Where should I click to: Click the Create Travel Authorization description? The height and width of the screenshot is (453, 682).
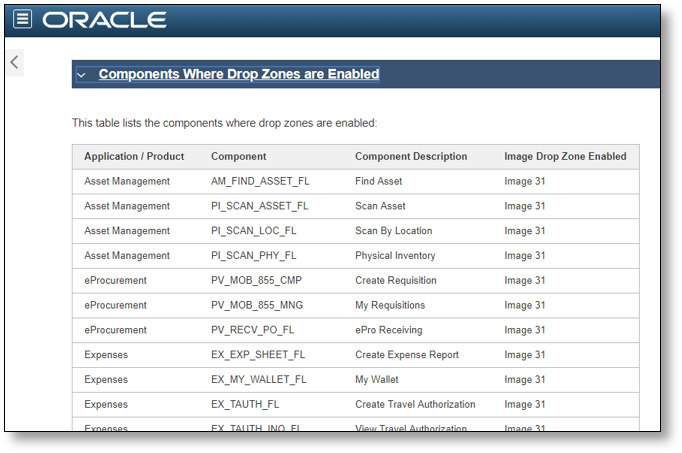[415, 405]
